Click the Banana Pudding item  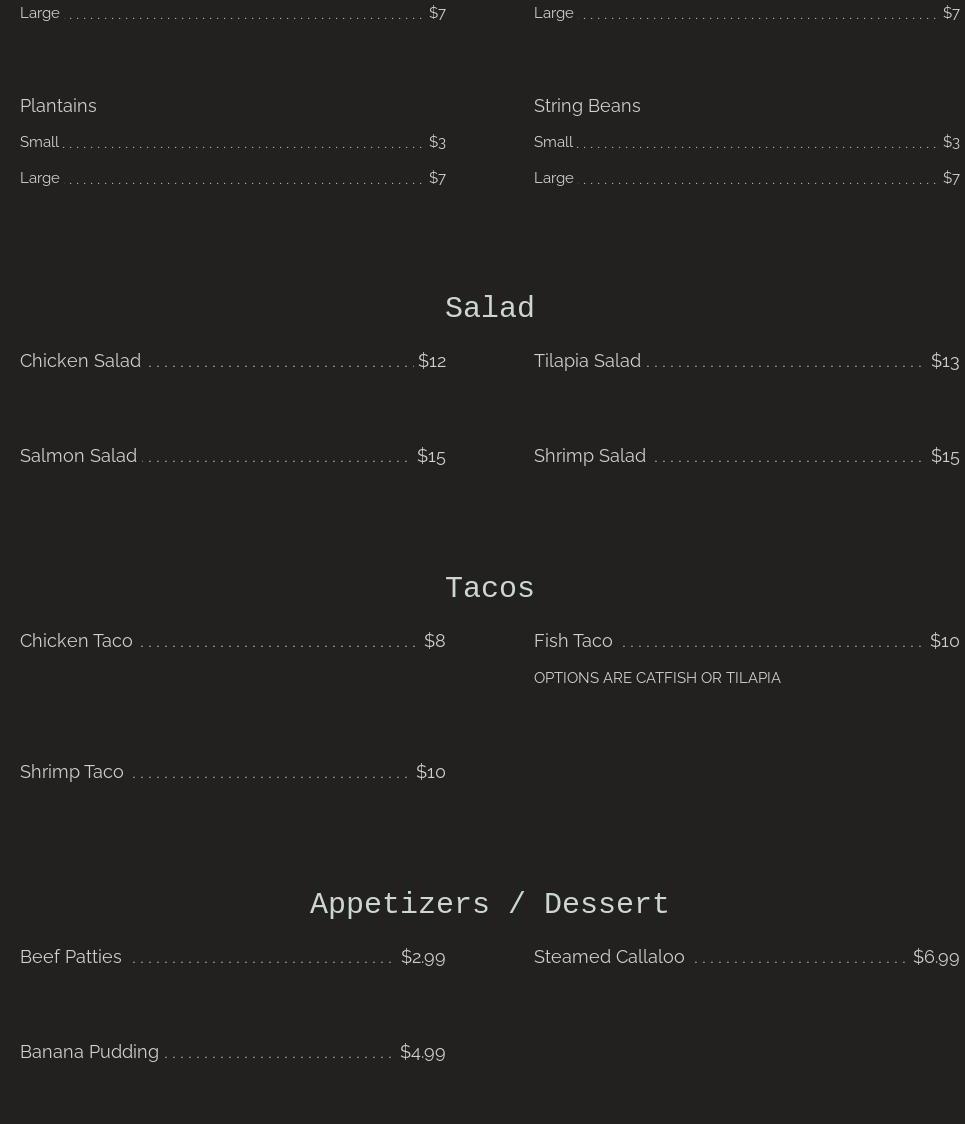tap(90, 1052)
